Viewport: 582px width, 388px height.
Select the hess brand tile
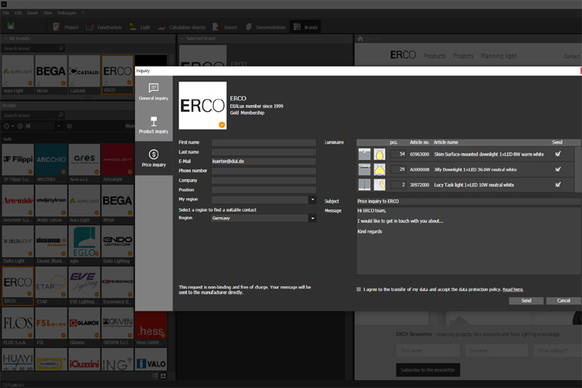coord(151,328)
